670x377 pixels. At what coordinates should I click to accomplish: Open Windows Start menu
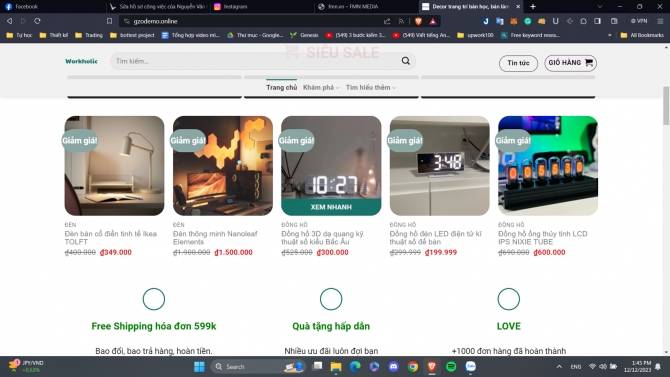pos(199,367)
